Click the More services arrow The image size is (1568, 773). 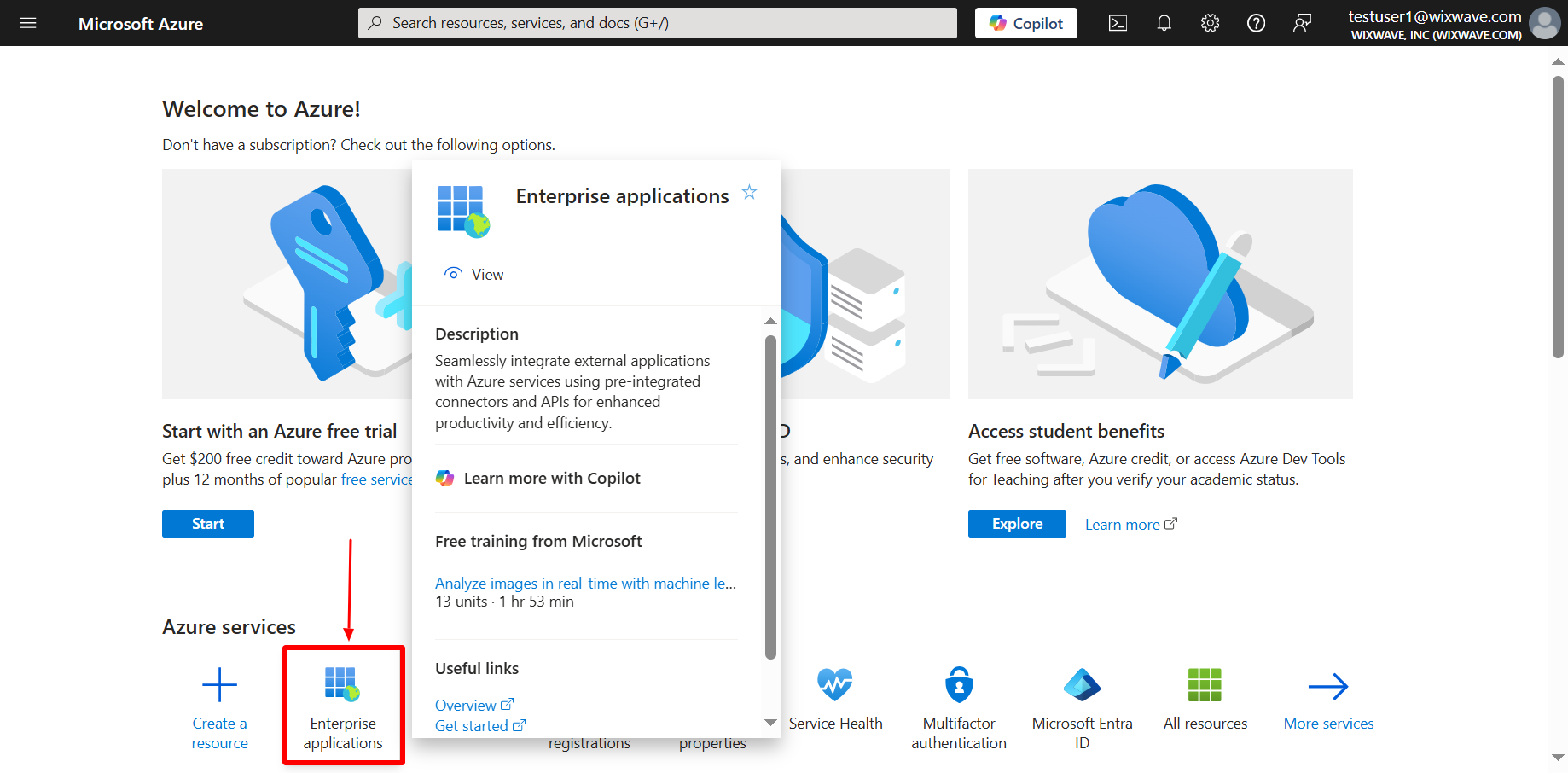pyautogui.click(x=1328, y=686)
